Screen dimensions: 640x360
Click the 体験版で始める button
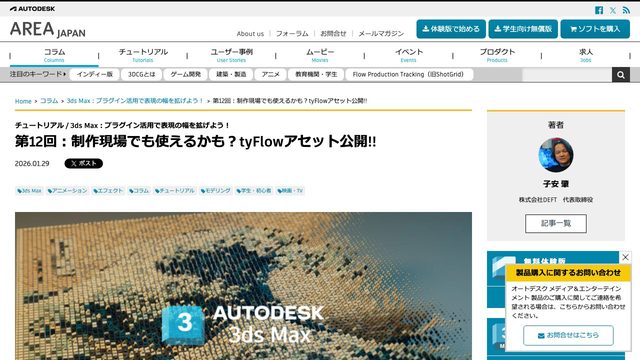451,29
